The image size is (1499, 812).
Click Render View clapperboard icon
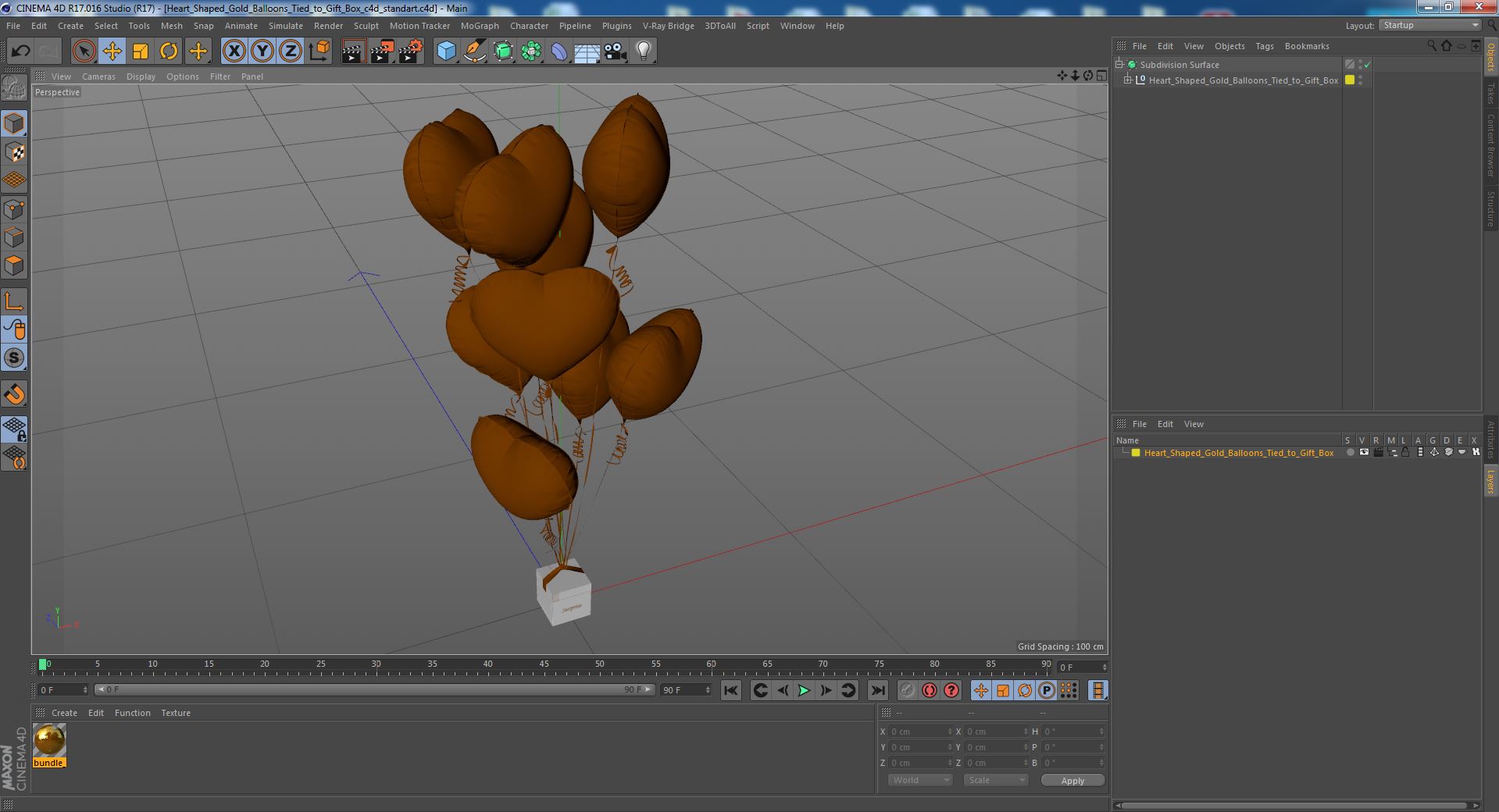(x=353, y=52)
